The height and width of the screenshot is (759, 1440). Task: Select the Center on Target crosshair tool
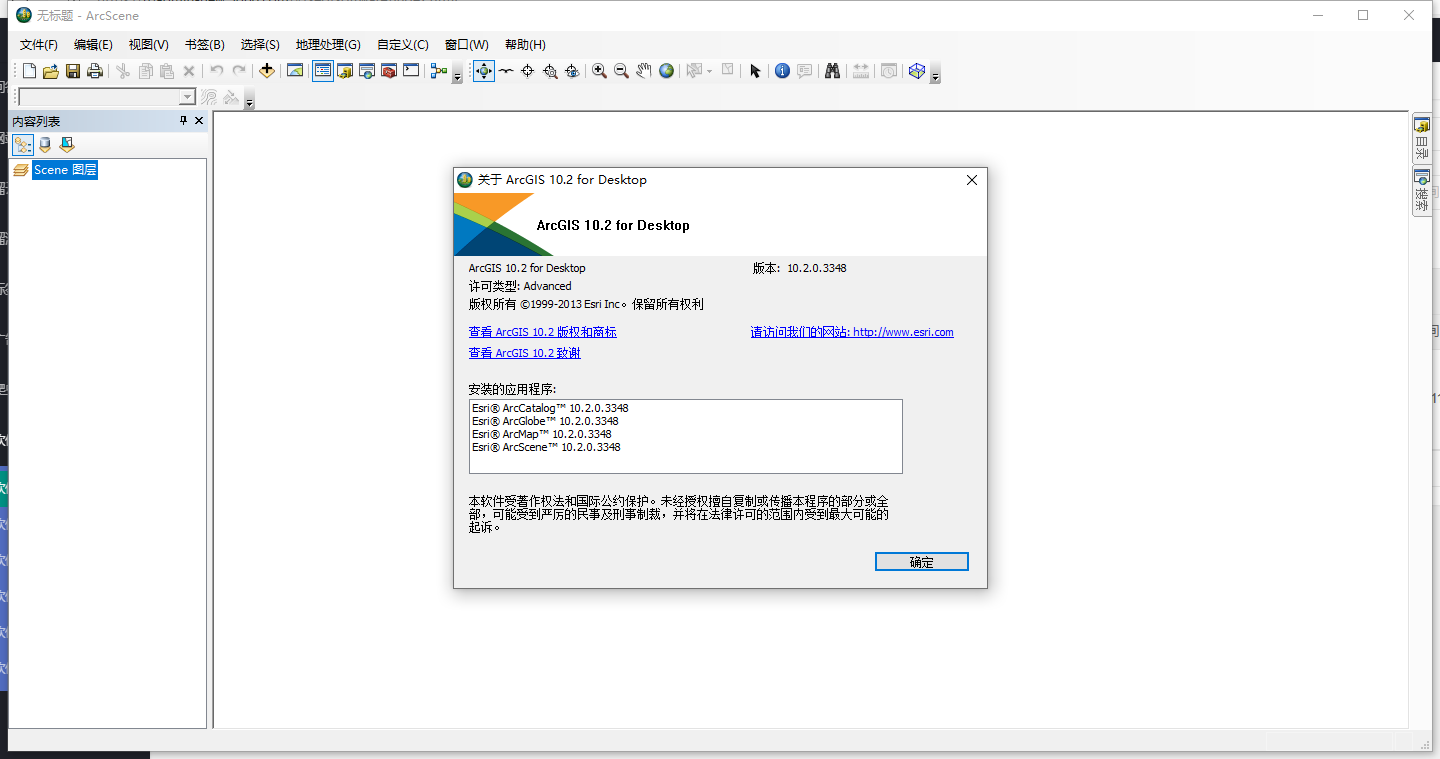pyautogui.click(x=528, y=71)
